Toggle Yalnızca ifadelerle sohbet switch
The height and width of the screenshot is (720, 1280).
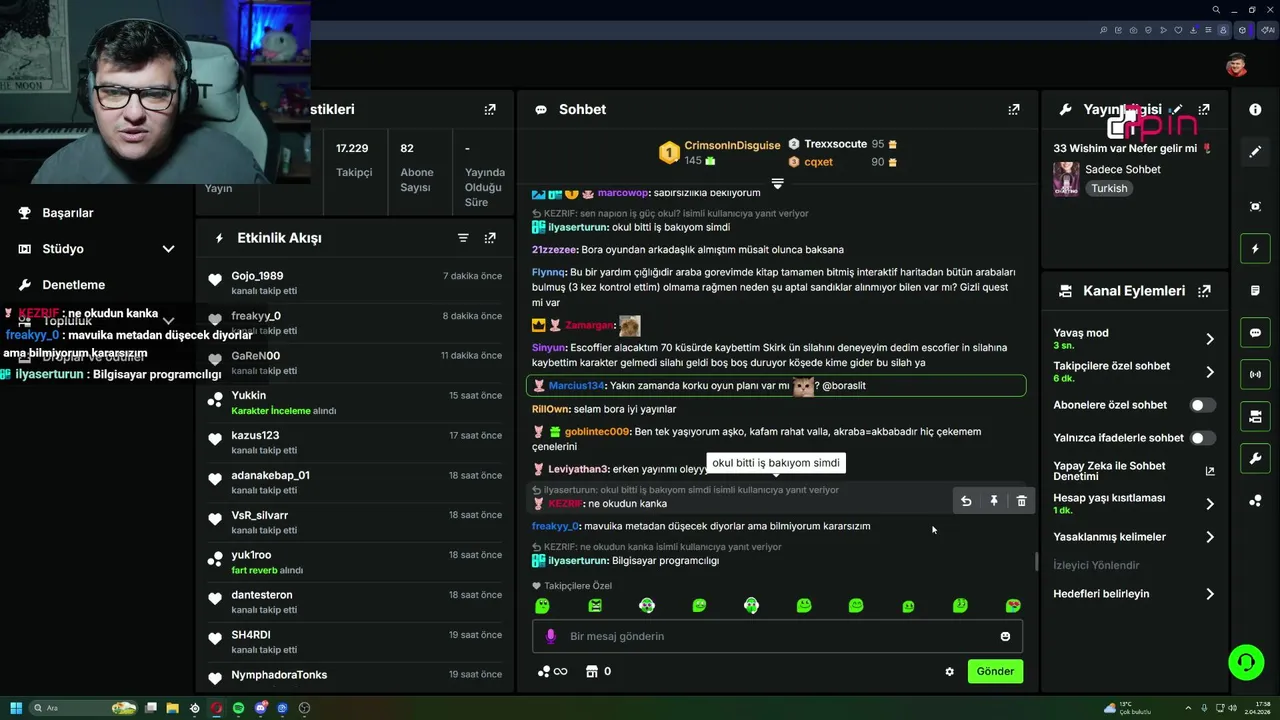(x=1203, y=438)
